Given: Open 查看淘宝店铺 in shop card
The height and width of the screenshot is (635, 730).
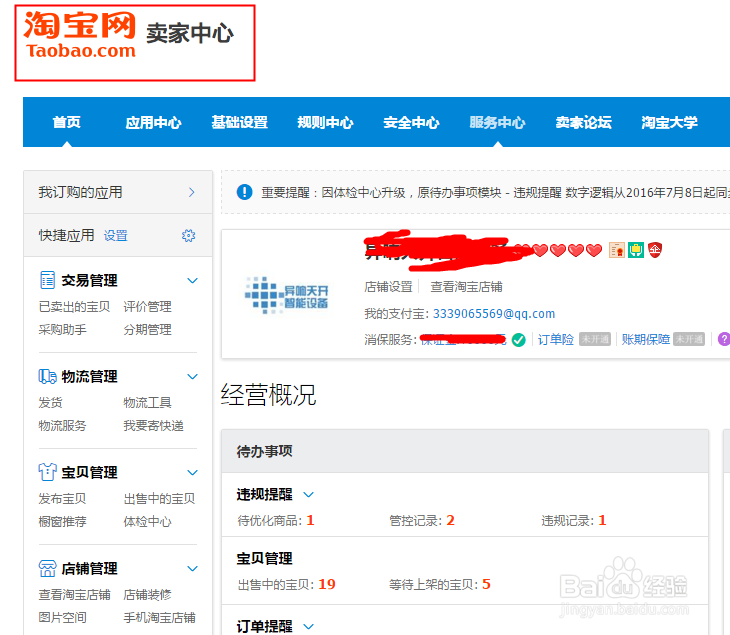Looking at the screenshot, I should (x=466, y=287).
